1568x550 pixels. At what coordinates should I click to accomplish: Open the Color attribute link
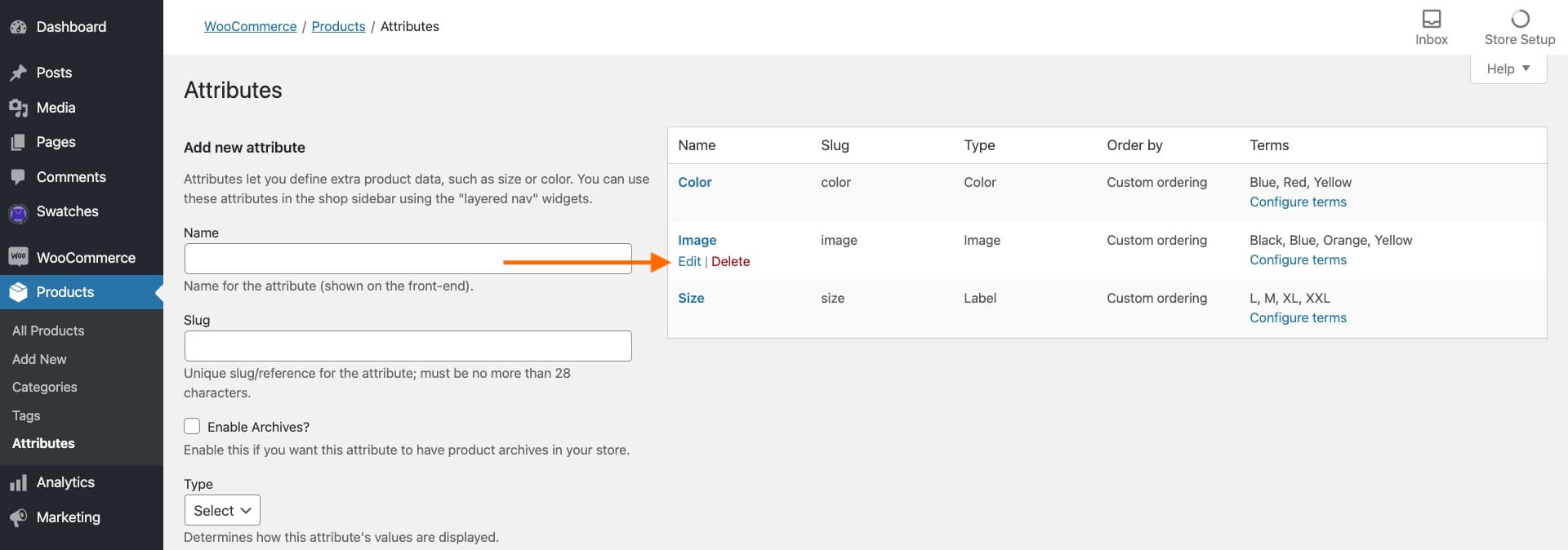(695, 182)
